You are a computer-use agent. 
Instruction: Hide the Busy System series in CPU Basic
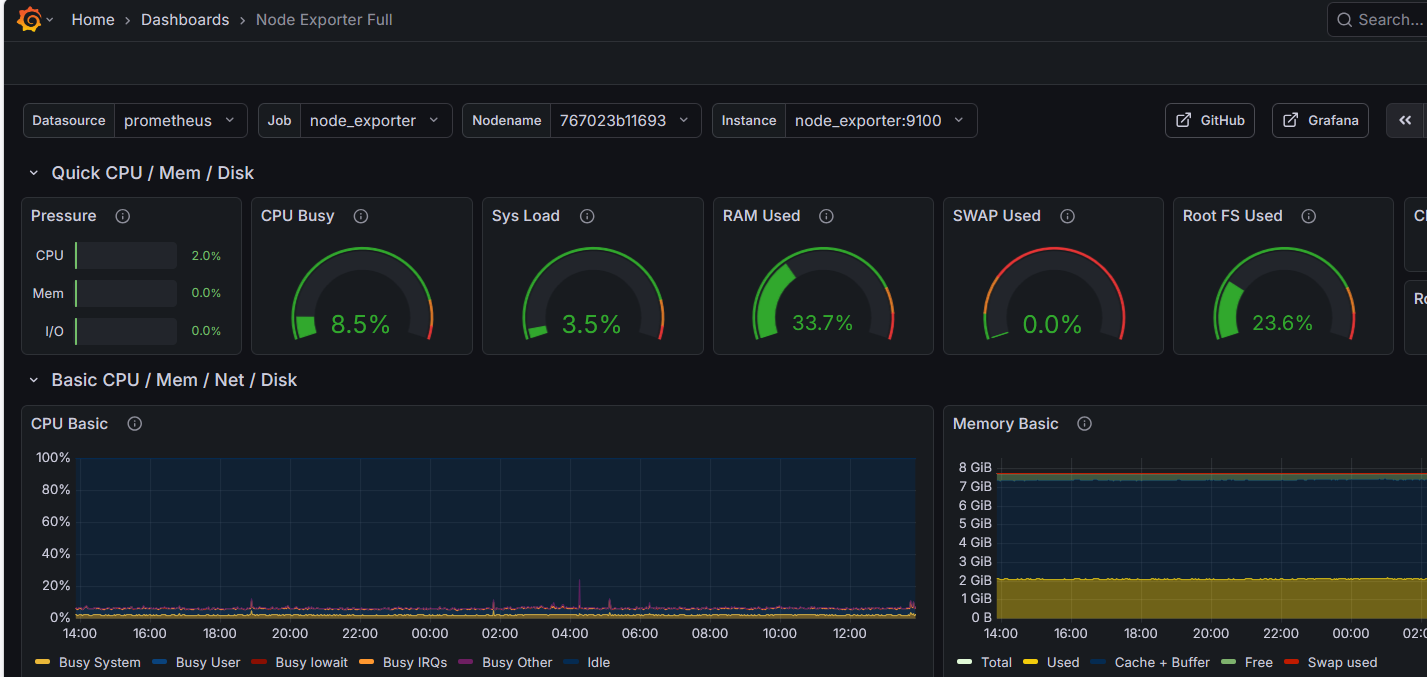[x=100, y=662]
